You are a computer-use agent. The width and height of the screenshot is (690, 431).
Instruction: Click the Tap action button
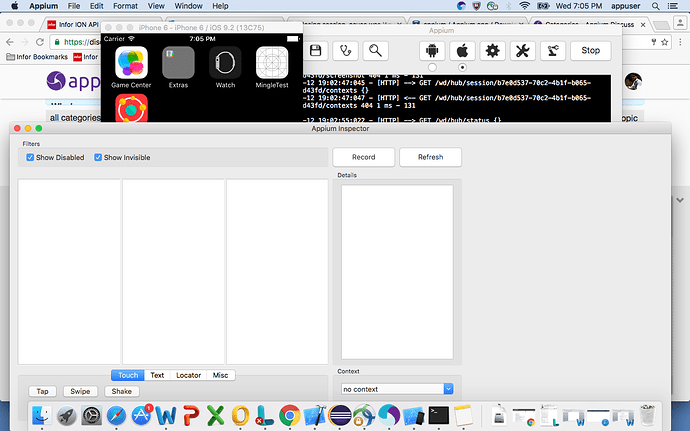tap(43, 391)
